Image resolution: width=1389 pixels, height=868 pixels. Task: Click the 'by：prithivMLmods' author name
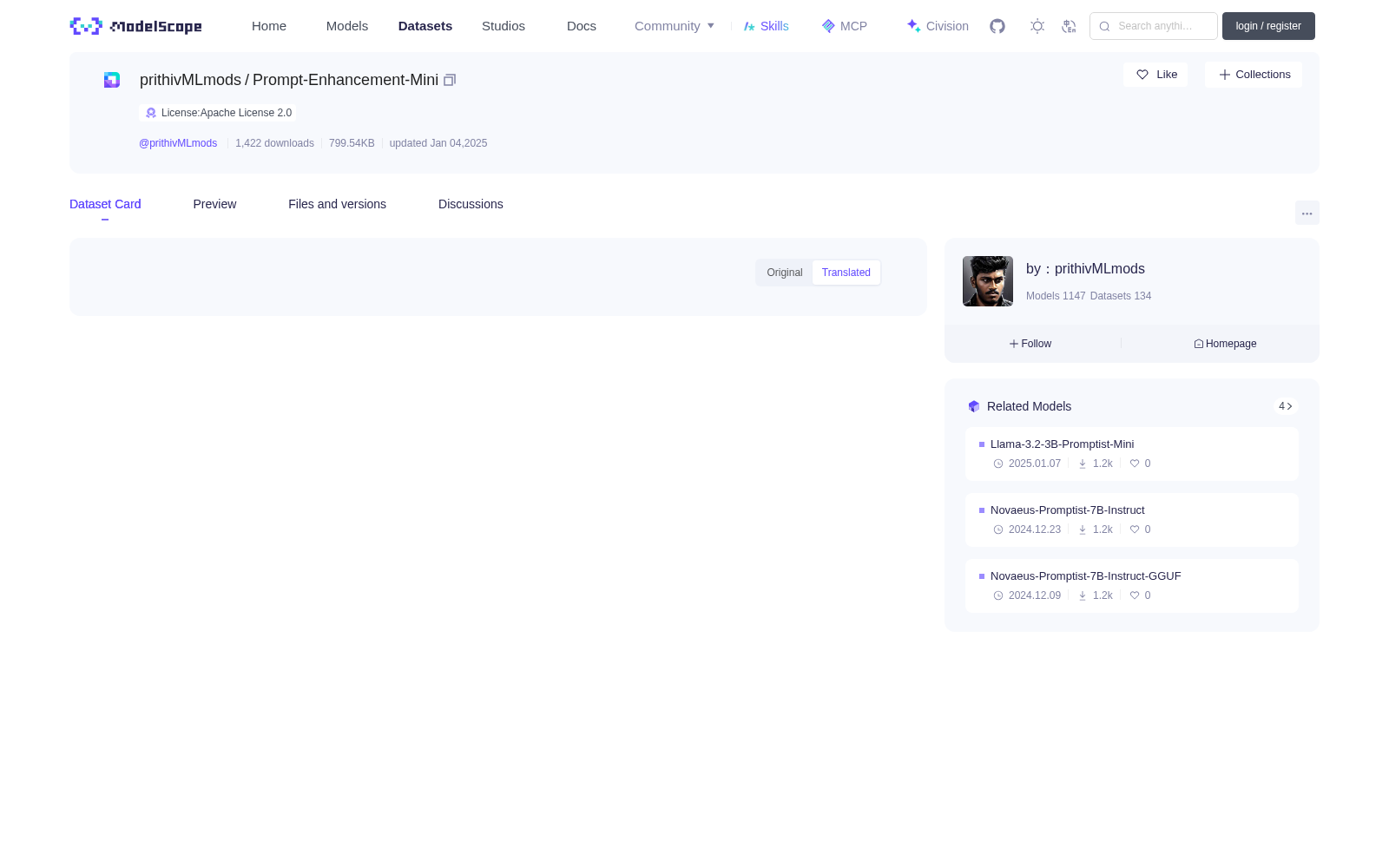[x=1085, y=269]
